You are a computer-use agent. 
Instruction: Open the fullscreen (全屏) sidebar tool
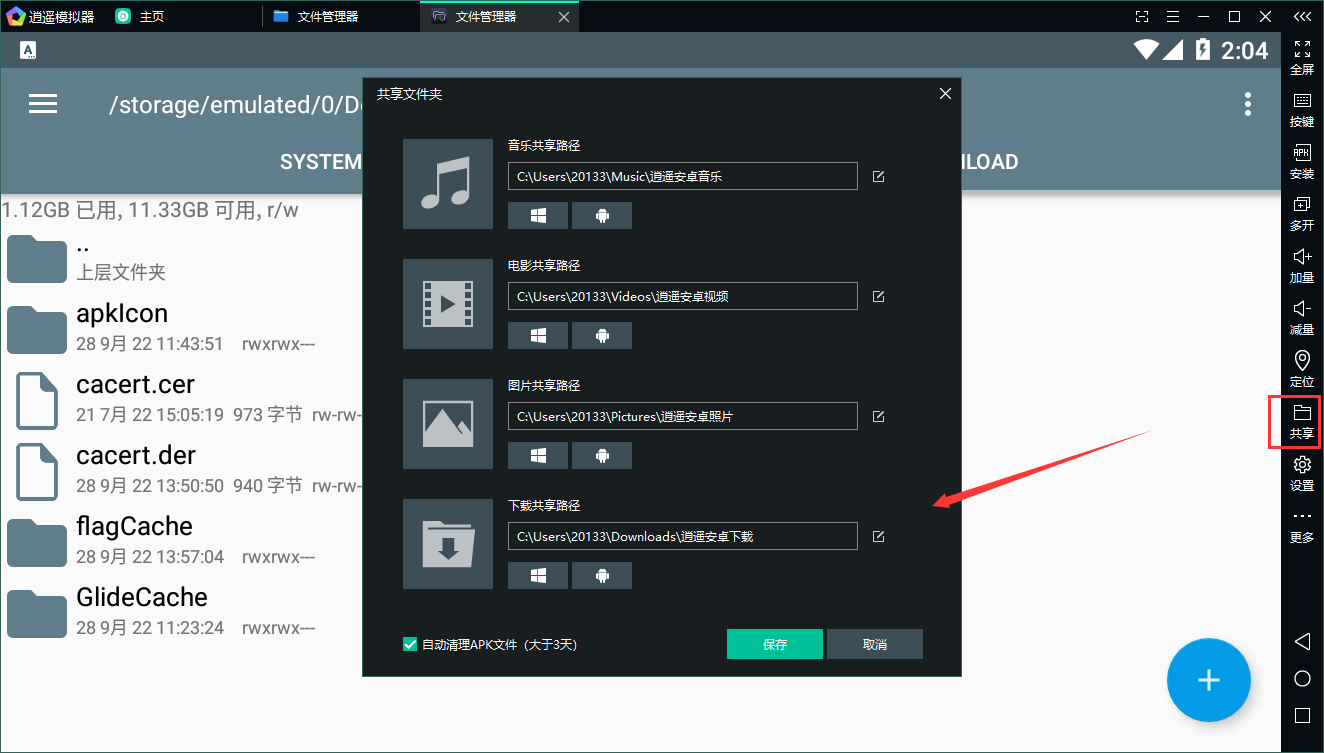coord(1302,57)
